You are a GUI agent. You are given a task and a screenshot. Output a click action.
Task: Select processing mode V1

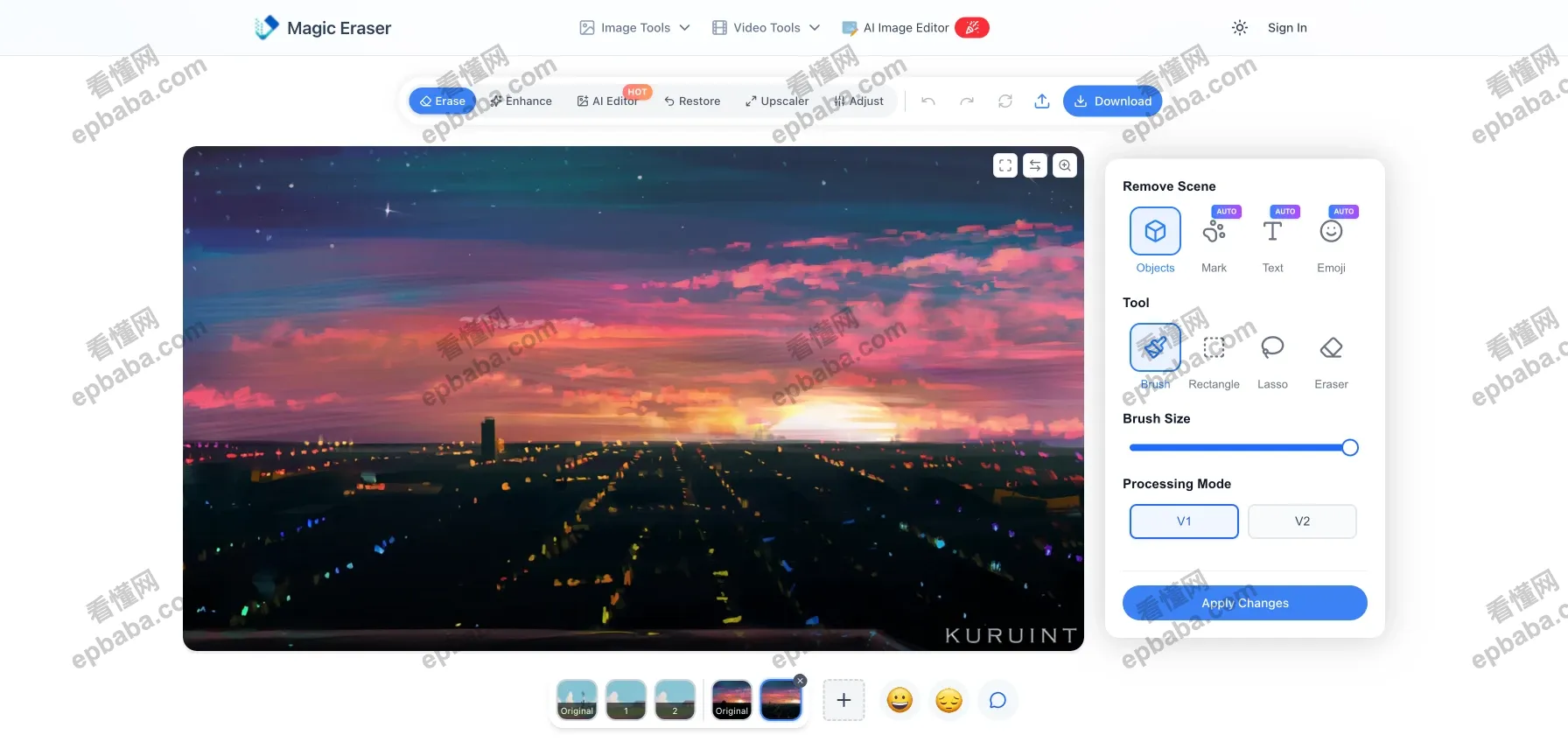coord(1184,521)
